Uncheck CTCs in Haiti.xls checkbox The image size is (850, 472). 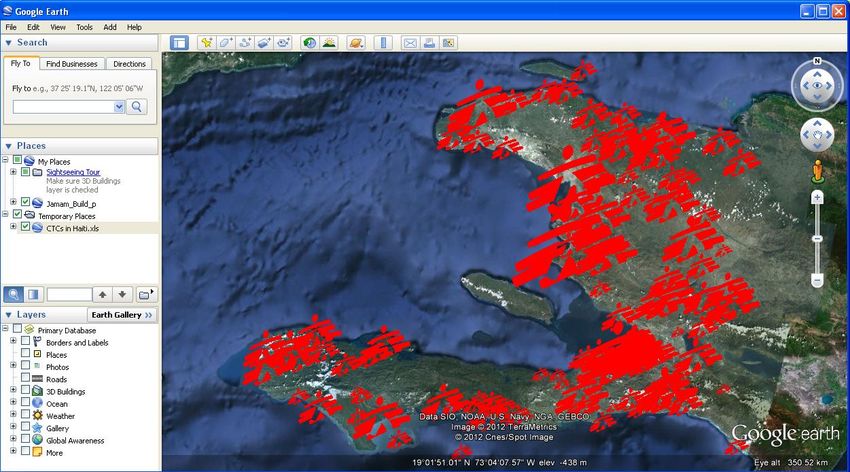[x=25, y=227]
